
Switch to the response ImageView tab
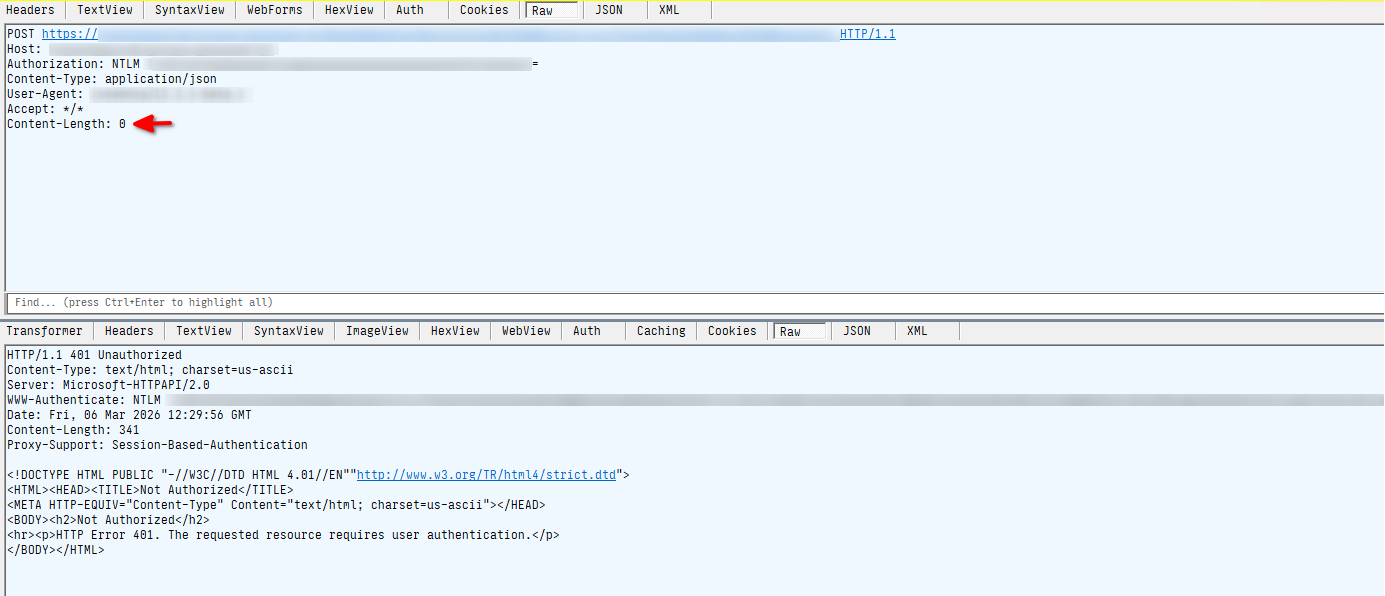(x=377, y=331)
